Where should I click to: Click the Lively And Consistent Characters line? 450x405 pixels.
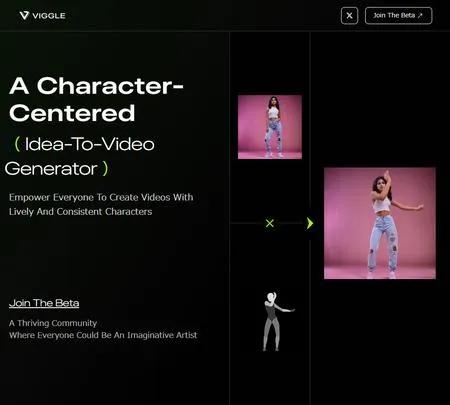click(x=81, y=212)
